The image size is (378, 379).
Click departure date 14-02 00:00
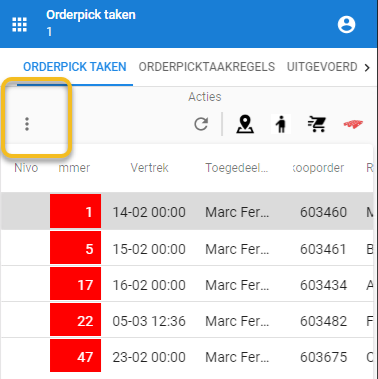[x=149, y=212]
